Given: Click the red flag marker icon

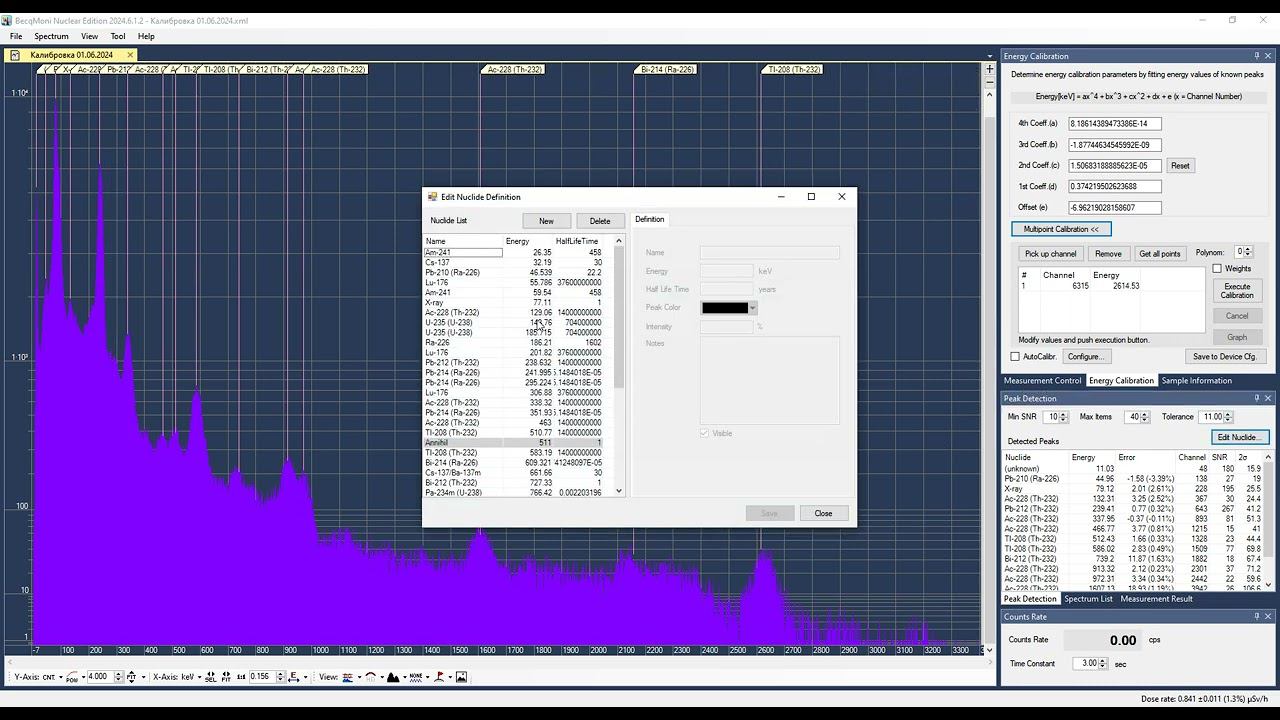Looking at the screenshot, I should click(438, 677).
